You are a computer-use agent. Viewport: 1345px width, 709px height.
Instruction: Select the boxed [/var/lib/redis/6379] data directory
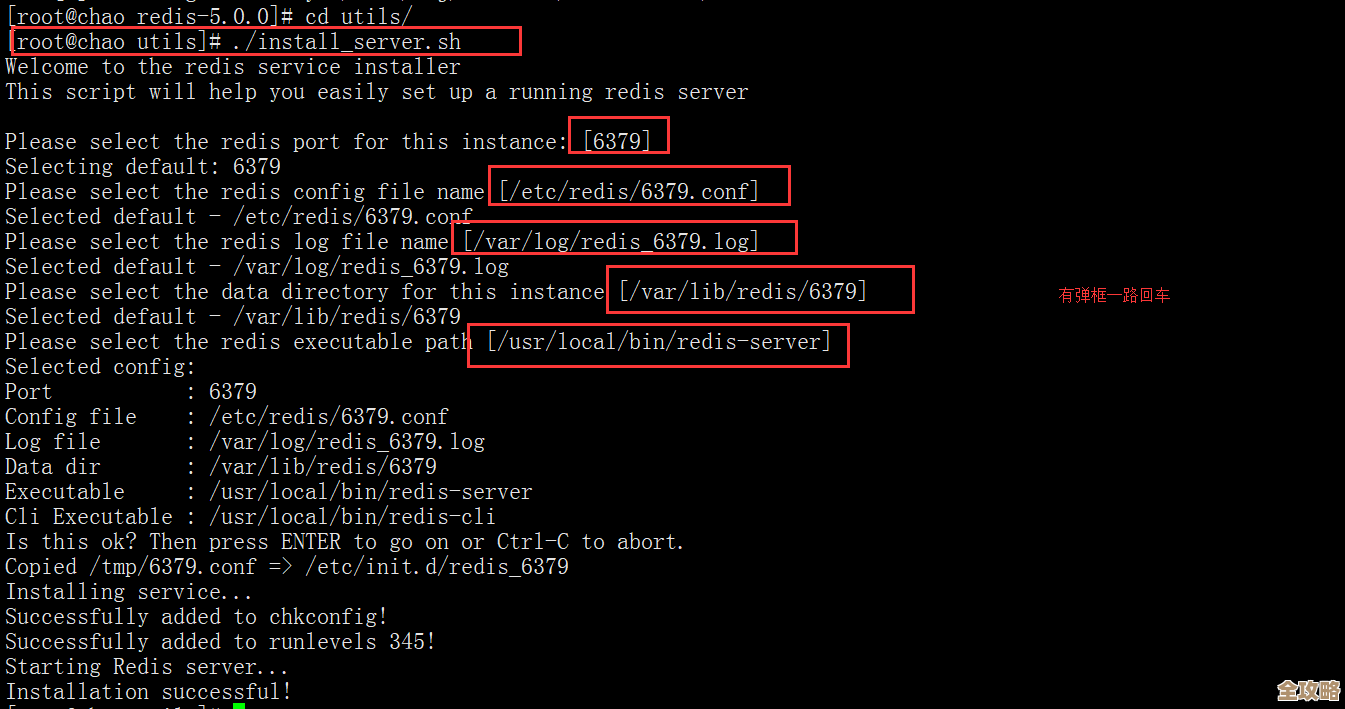[x=743, y=291]
